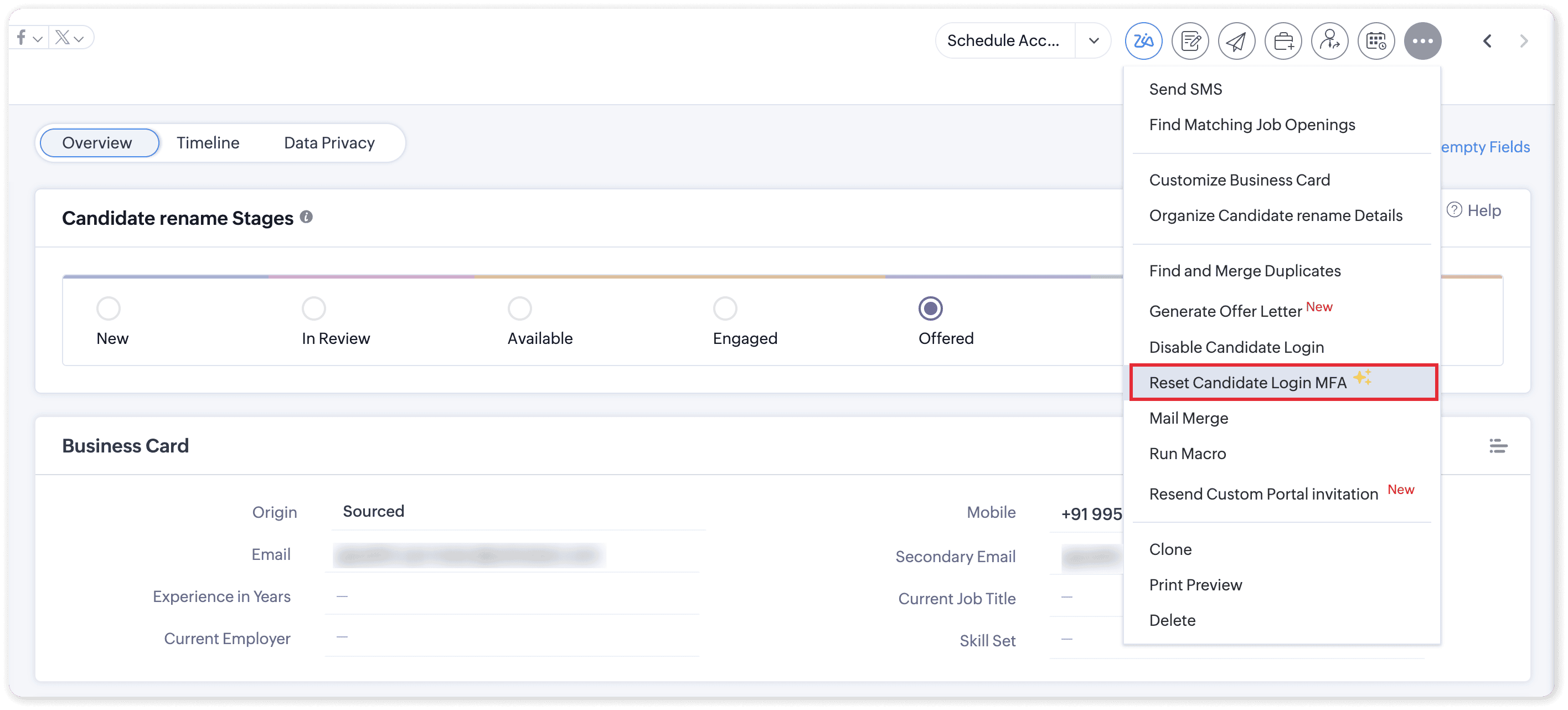Open the Zia assistant icon

[x=1143, y=41]
